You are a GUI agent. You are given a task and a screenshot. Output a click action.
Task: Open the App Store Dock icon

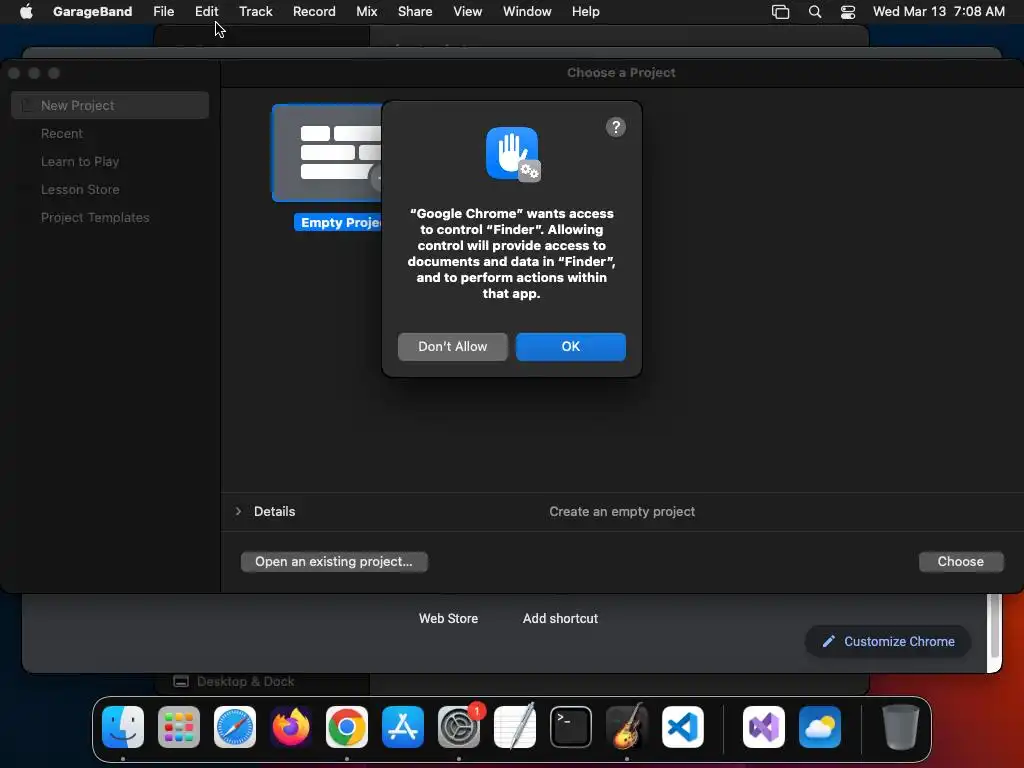click(x=403, y=727)
